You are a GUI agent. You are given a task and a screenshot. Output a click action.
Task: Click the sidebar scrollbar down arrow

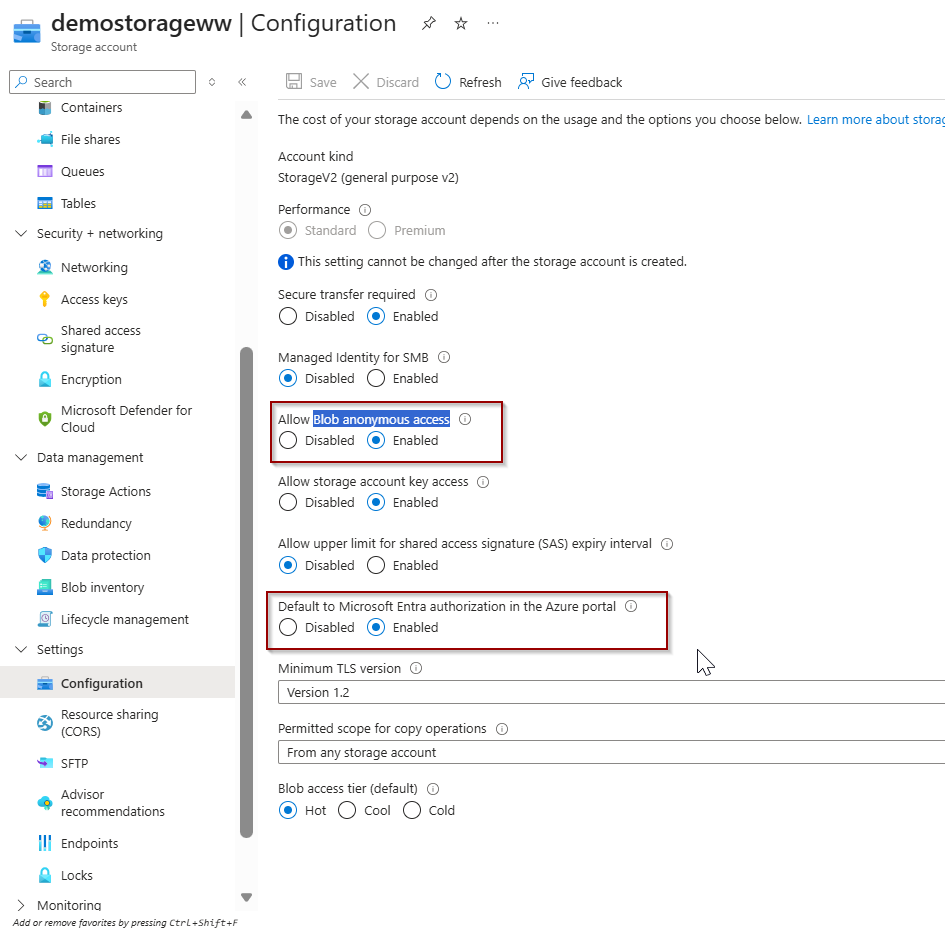pos(246,897)
